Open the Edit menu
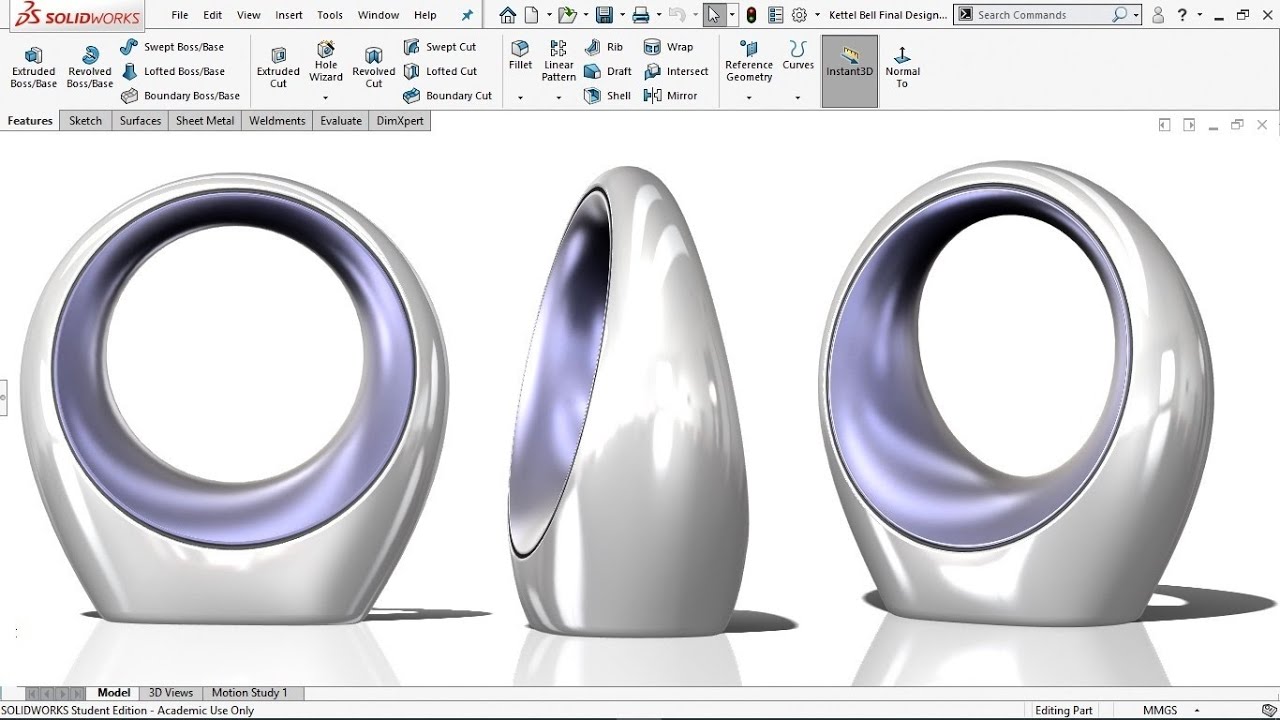 click(x=213, y=15)
